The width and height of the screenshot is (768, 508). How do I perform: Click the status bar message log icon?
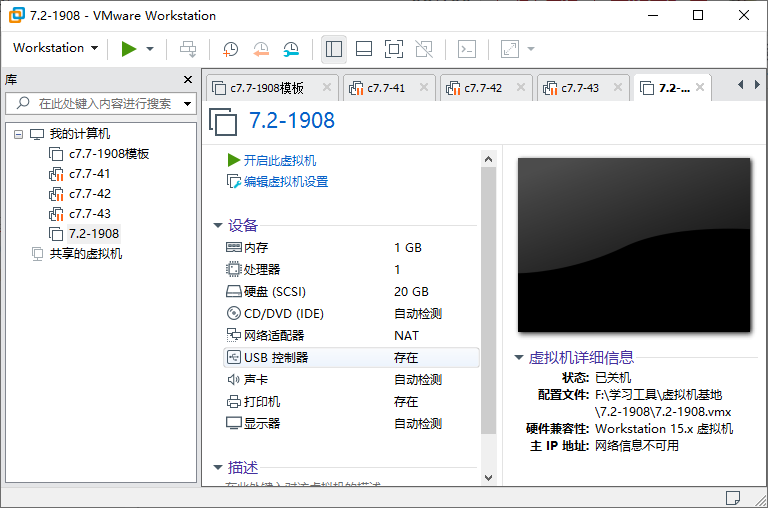733,498
